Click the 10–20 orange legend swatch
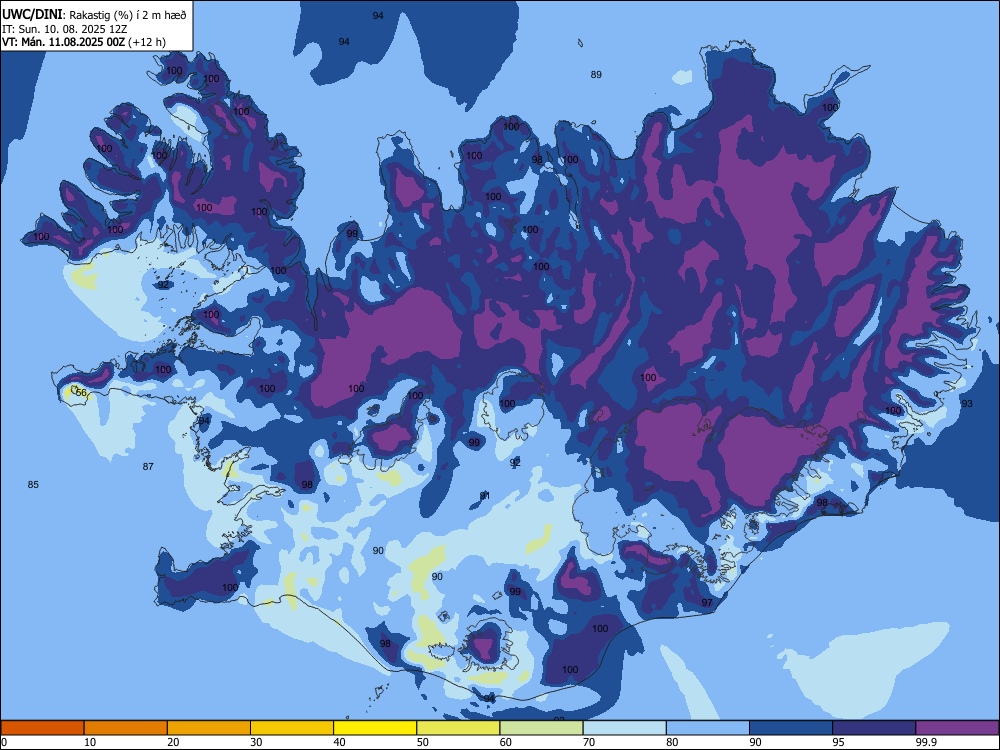 (x=126, y=728)
